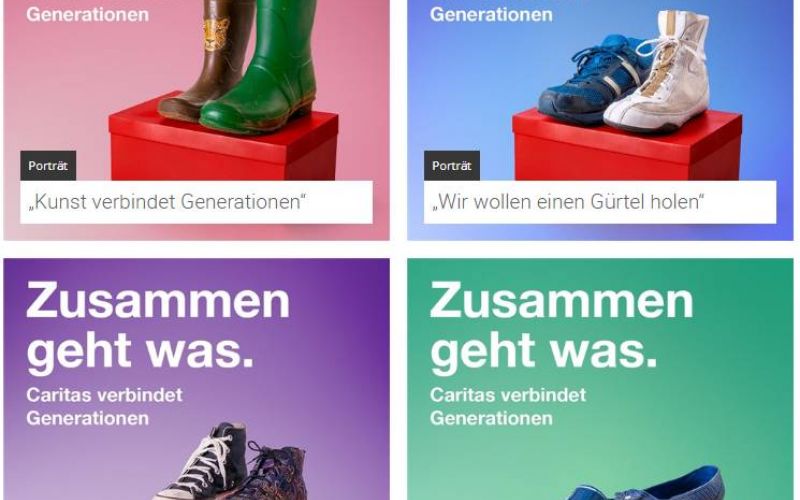The image size is (800, 500).
Task: Select the green "Zusammen geht was." card
Action: coord(600,379)
